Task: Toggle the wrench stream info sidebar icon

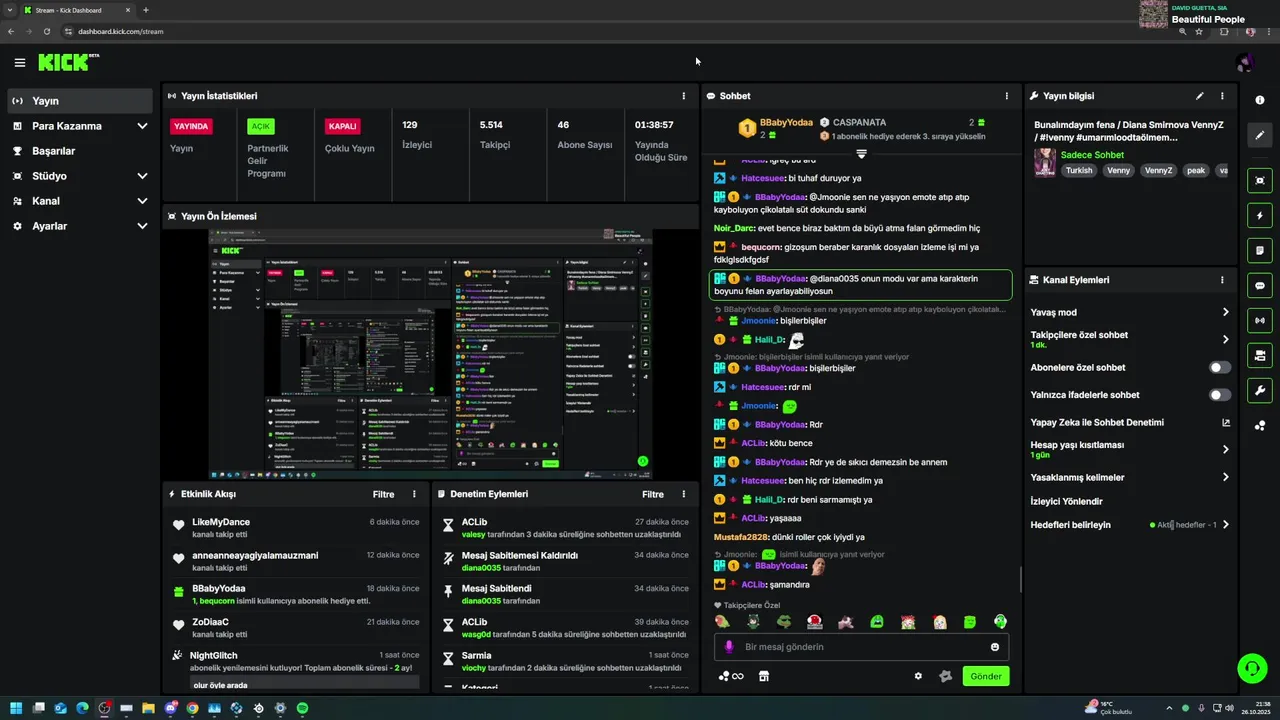Action: click(1260, 390)
